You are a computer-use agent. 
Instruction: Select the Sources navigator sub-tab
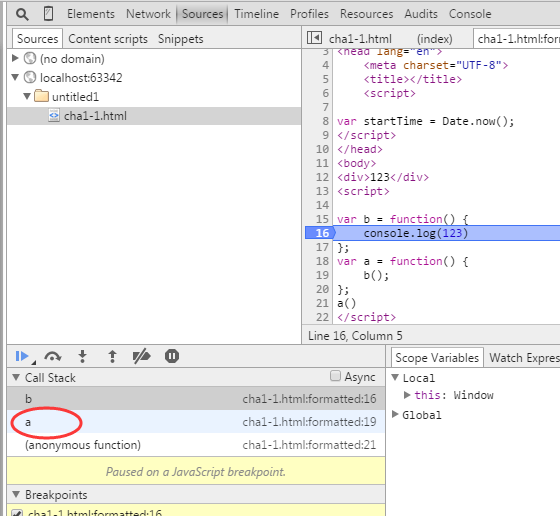[38, 39]
